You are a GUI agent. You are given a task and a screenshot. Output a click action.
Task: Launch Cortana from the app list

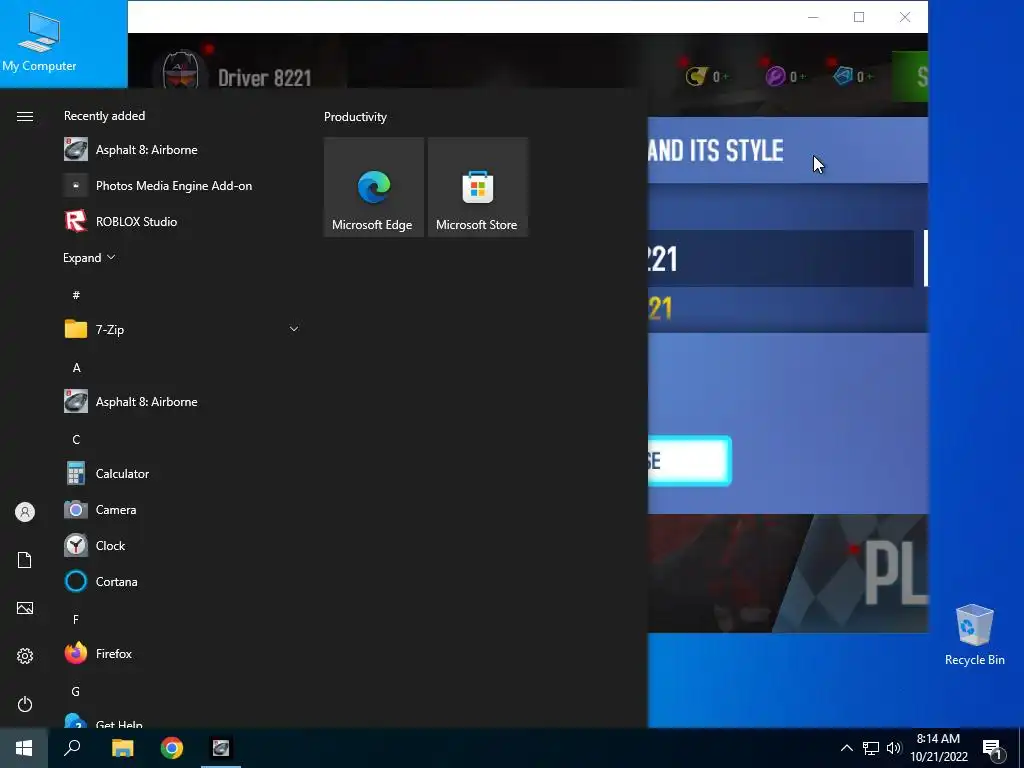[182, 581]
